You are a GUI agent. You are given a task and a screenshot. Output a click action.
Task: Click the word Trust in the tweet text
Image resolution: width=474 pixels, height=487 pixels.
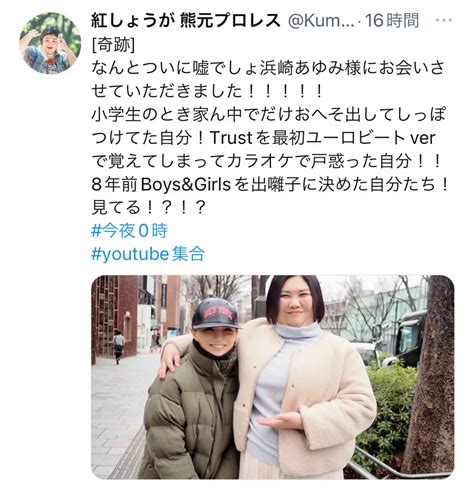[x=231, y=138]
